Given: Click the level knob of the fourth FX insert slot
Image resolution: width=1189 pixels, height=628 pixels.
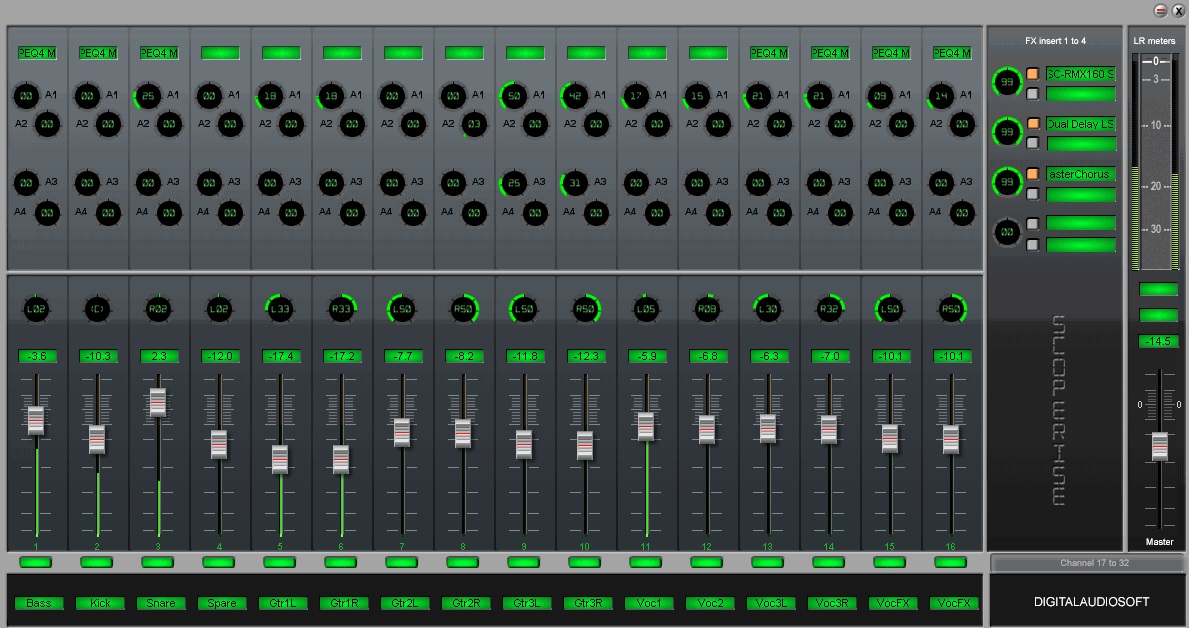Looking at the screenshot, I should coord(1006,232).
